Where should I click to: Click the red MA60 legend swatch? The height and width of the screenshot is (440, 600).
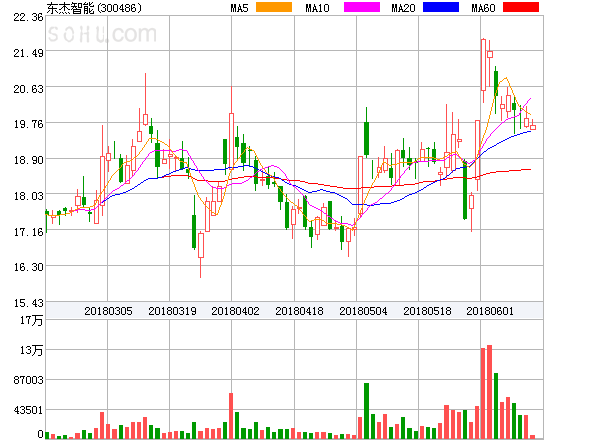point(521,7)
